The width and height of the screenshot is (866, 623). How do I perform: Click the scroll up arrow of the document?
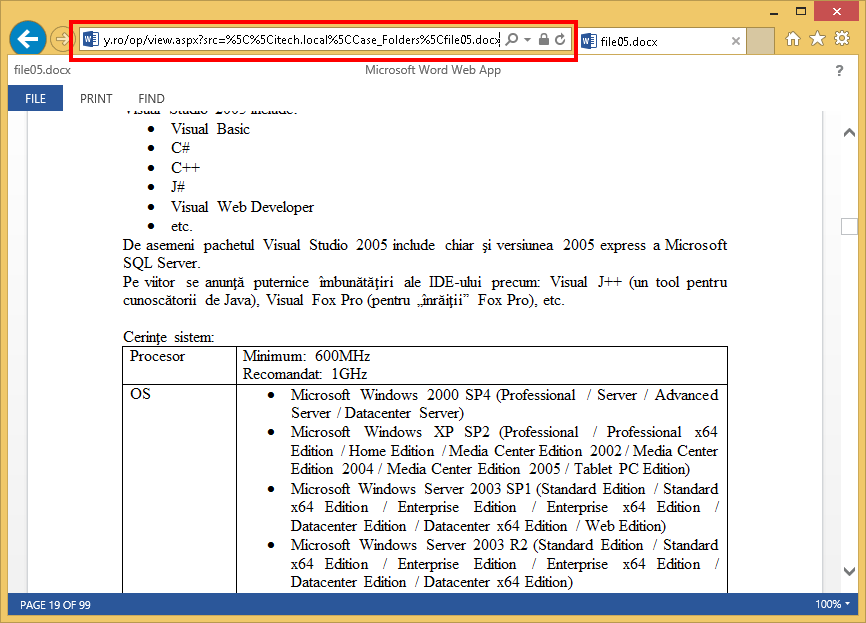coord(849,133)
